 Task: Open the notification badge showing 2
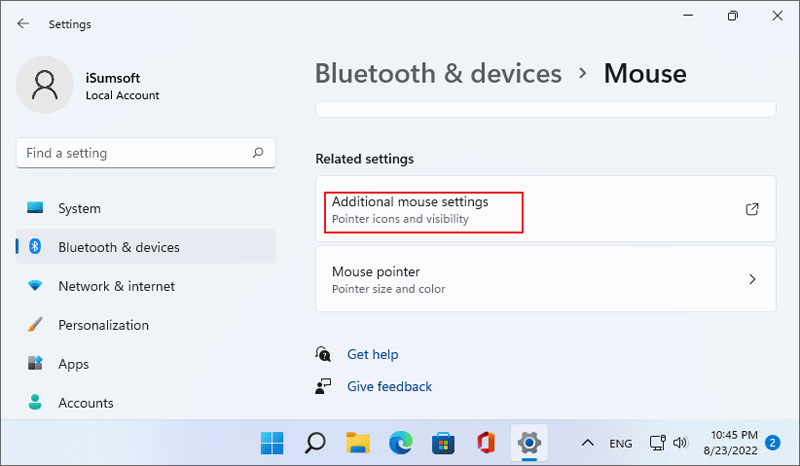tap(772, 443)
